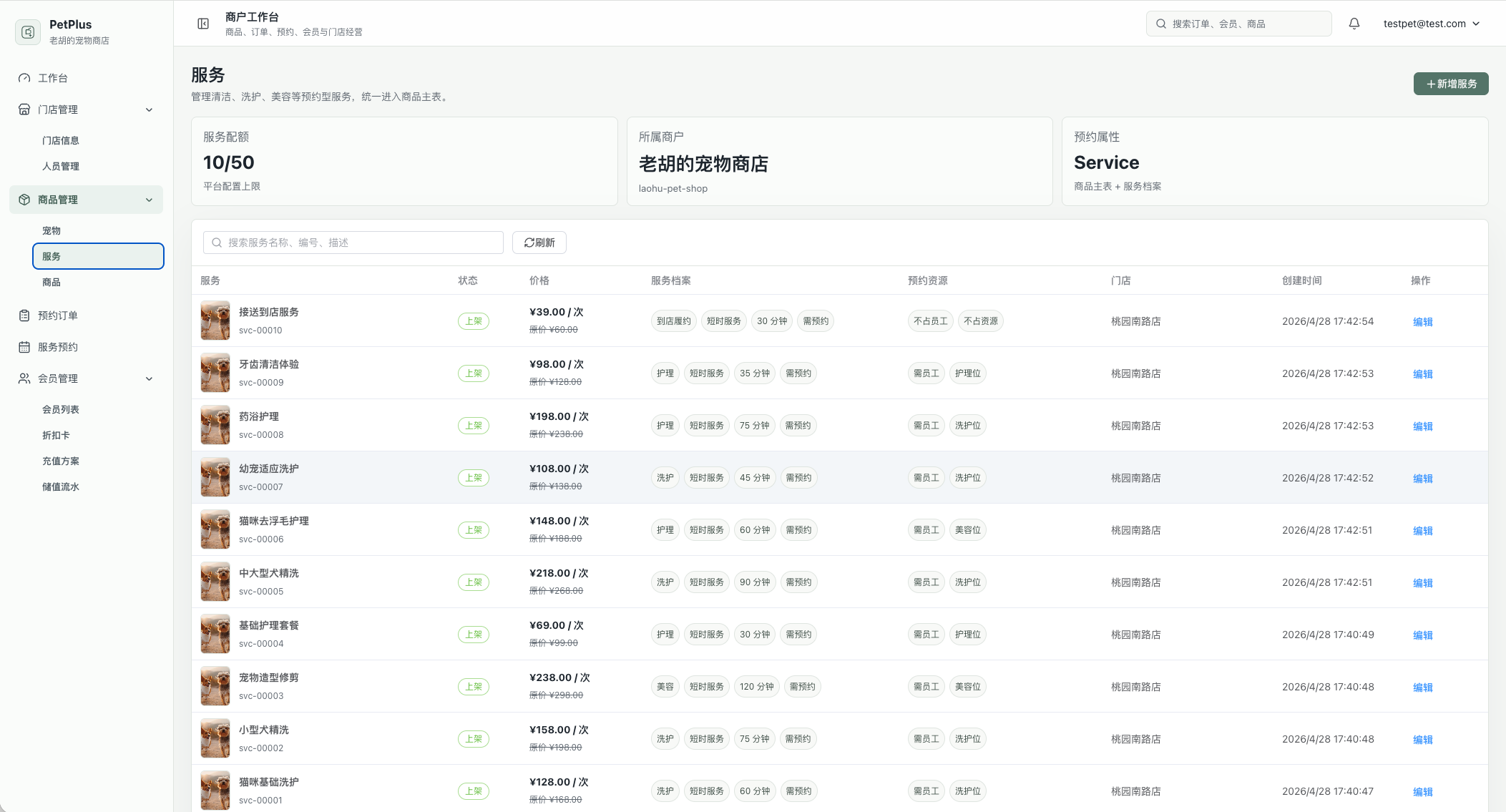Click 120 分钟 tag in 宠物造型修剪 row

[x=757, y=687]
